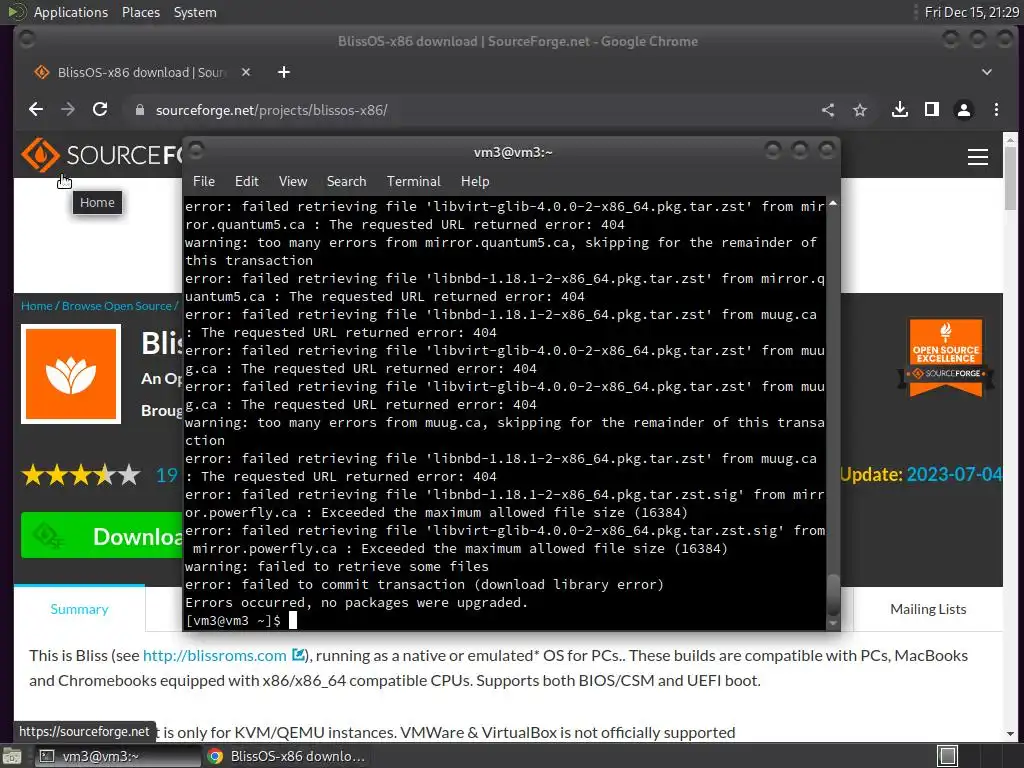Click the terminal window menu button at title left
Image resolution: width=1024 pixels, height=768 pixels.
pyautogui.click(x=196, y=152)
